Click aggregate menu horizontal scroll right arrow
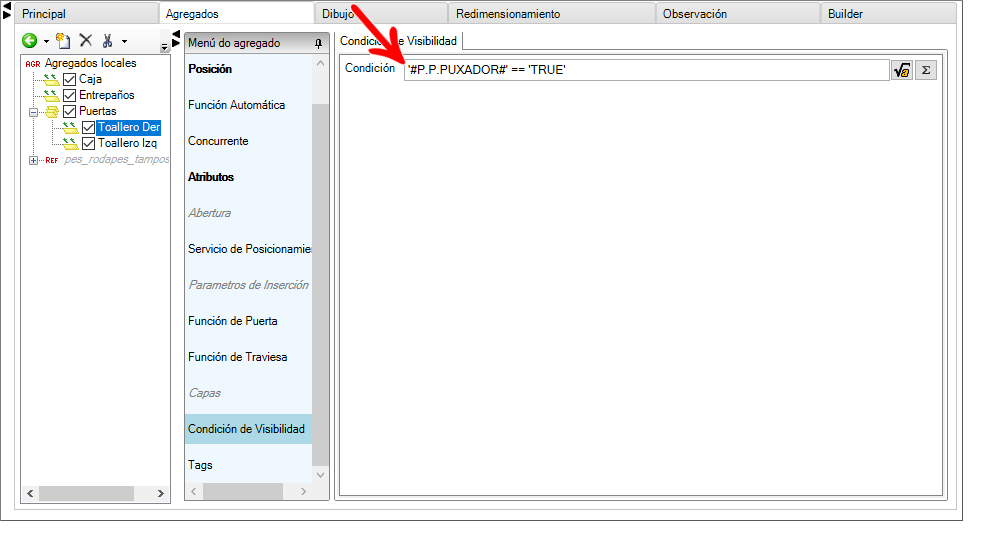Screen dimensions: 996x548 click(x=304, y=491)
